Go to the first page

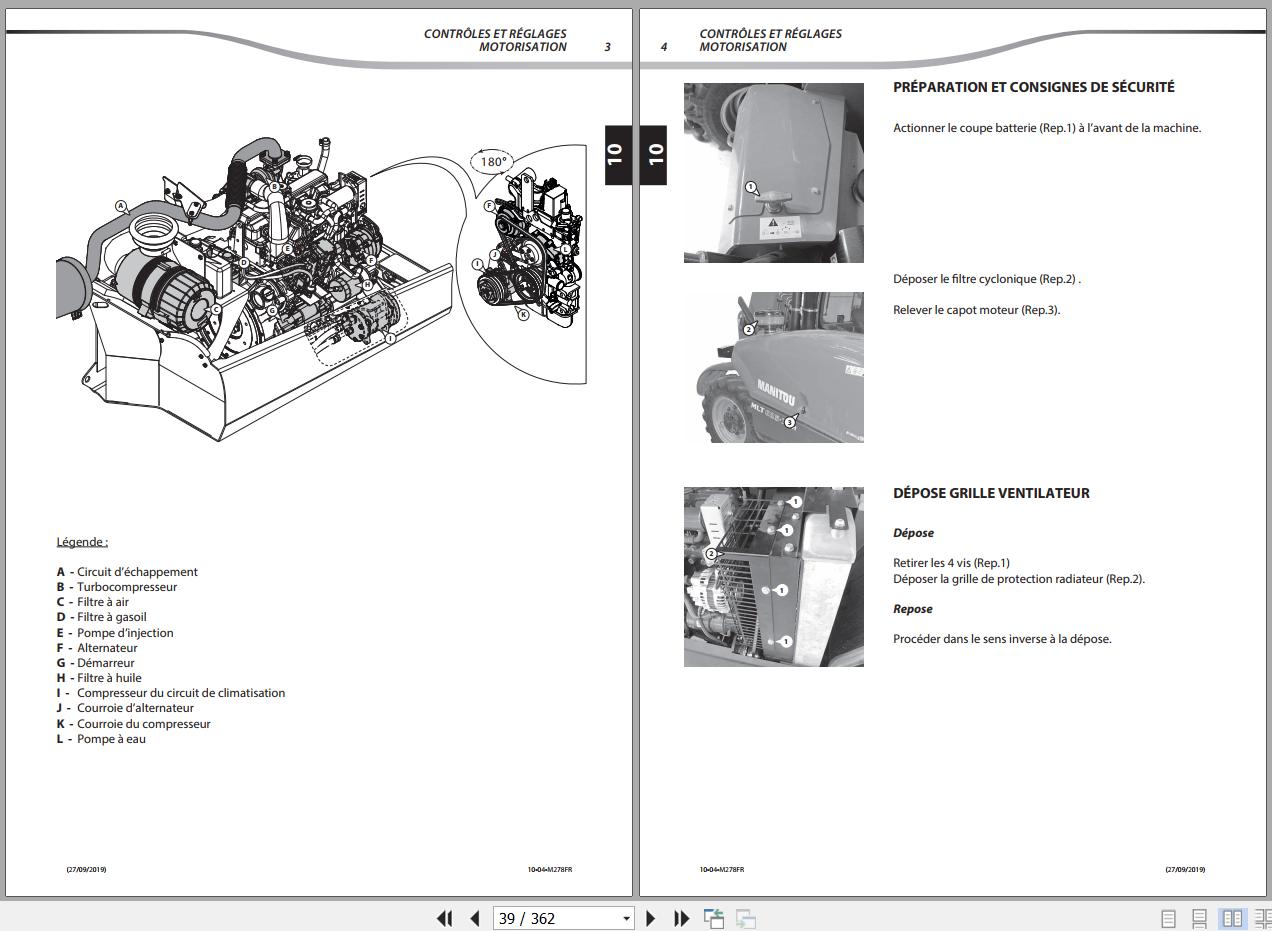[x=445, y=918]
